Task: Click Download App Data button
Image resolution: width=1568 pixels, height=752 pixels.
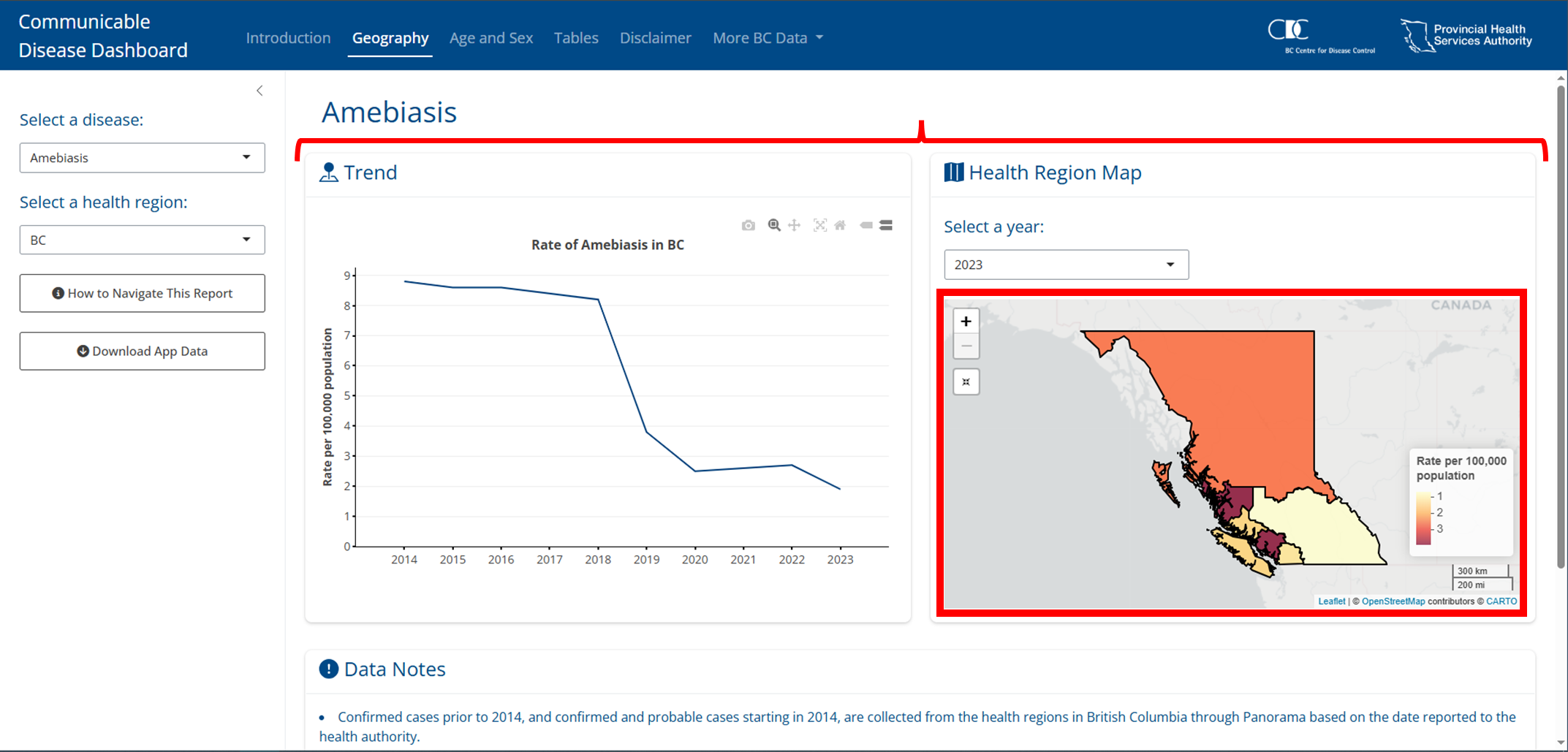Action: 142,352
